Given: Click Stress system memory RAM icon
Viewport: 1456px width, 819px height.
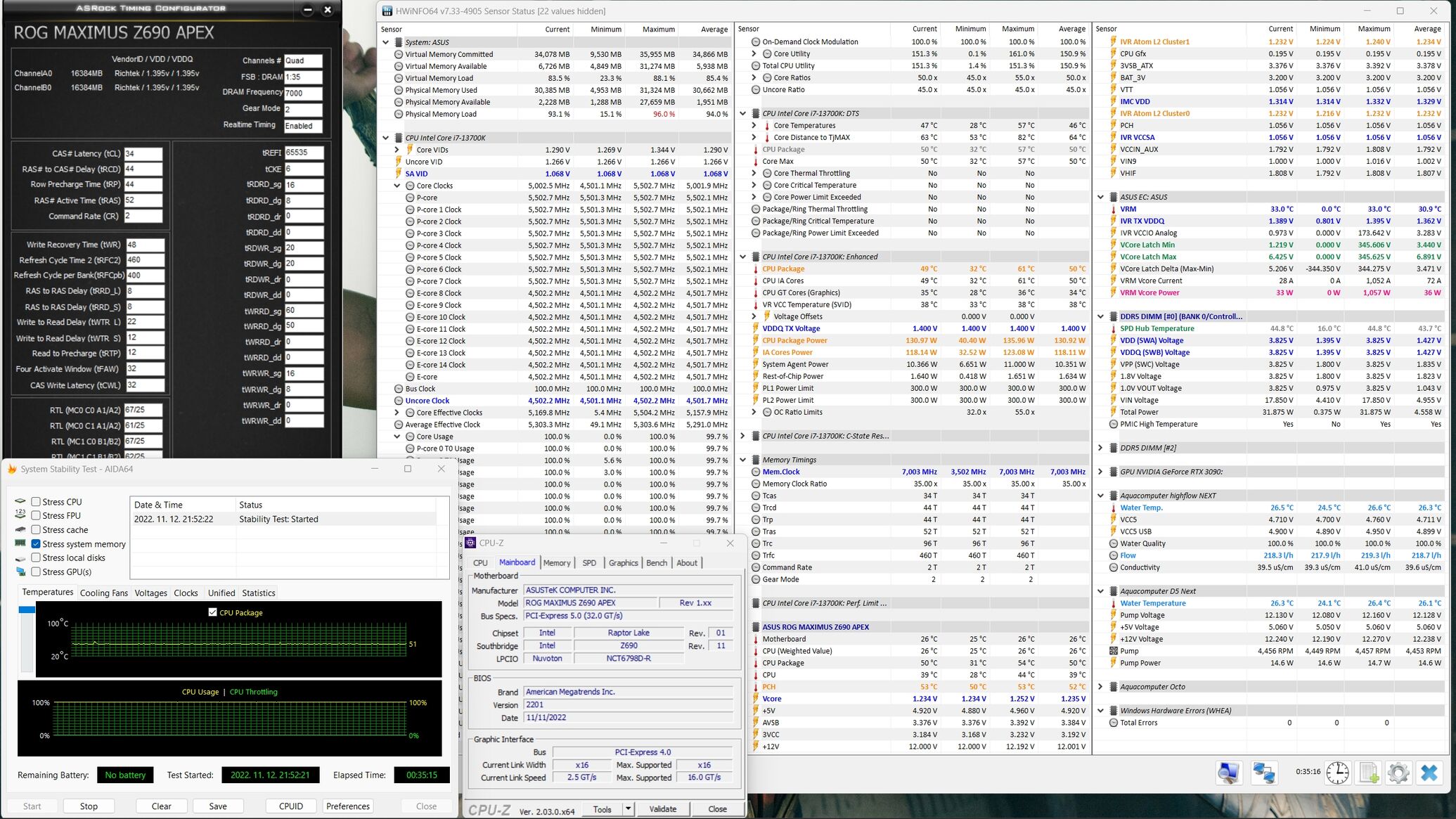Looking at the screenshot, I should [20, 543].
